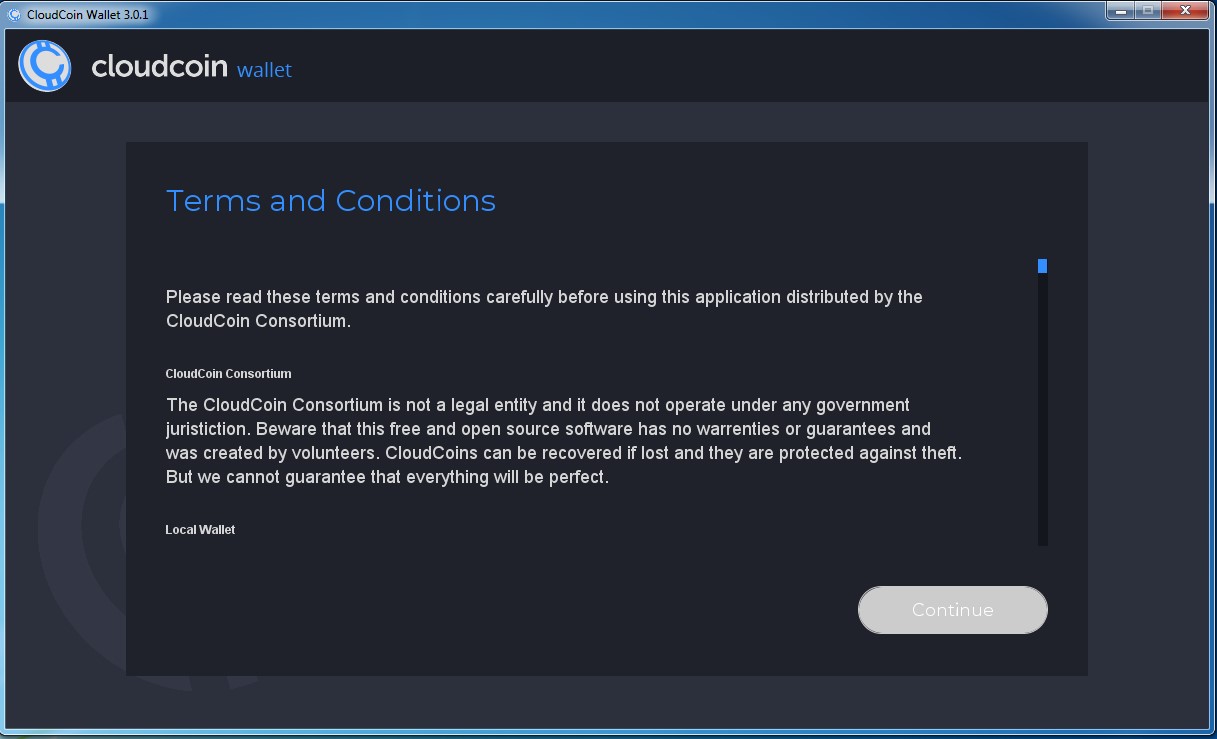Click the blue "wallet" label in header
Image resolution: width=1217 pixels, height=739 pixels.
tap(264, 70)
